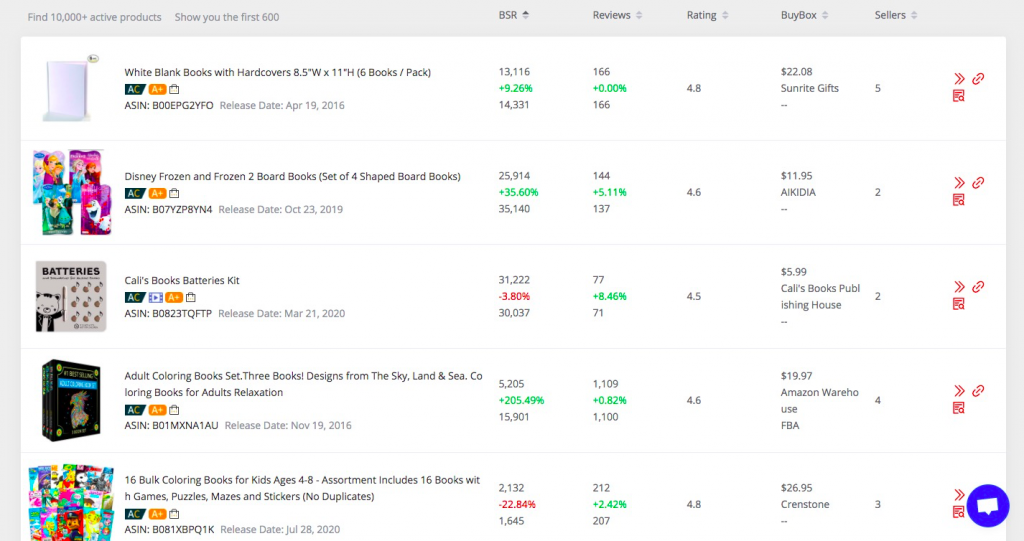The width and height of the screenshot is (1024, 541).
Task: Click ASIN: B01MXNA1AU text
Action: click(x=171, y=425)
